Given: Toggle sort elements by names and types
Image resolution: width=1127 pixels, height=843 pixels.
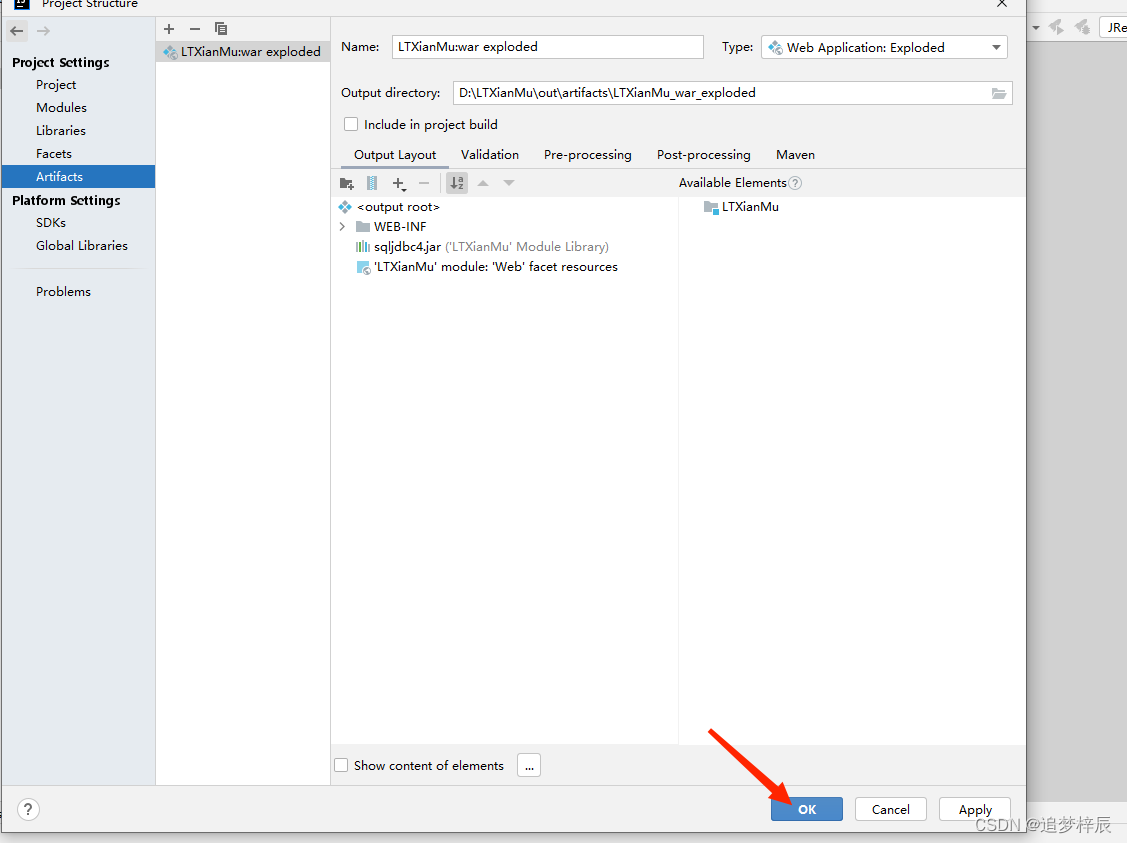Looking at the screenshot, I should [x=457, y=183].
